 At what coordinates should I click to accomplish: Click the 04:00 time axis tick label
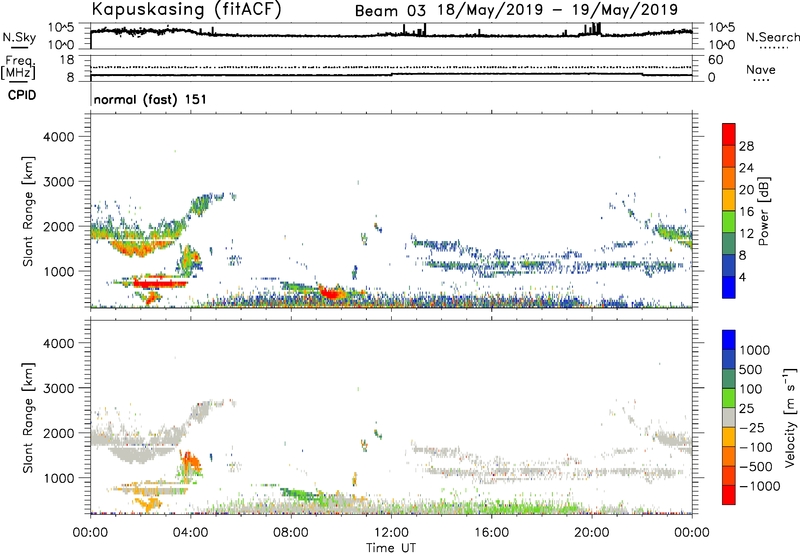pos(191,533)
